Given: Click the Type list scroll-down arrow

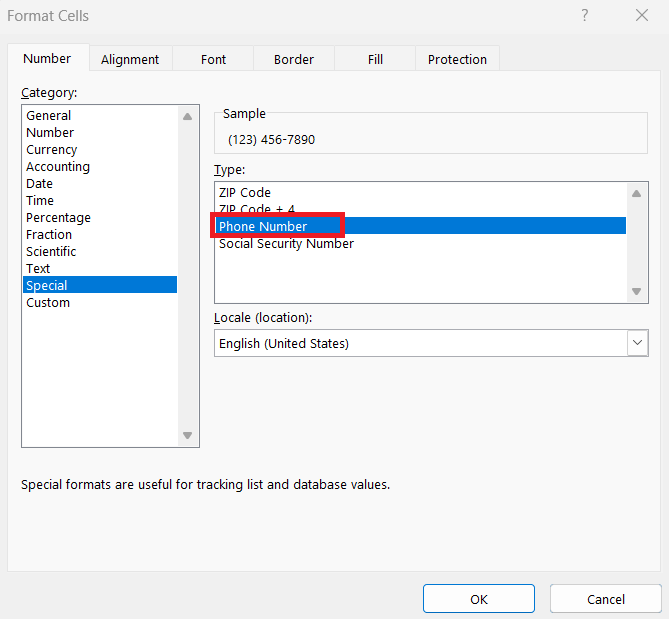Looking at the screenshot, I should tap(636, 291).
